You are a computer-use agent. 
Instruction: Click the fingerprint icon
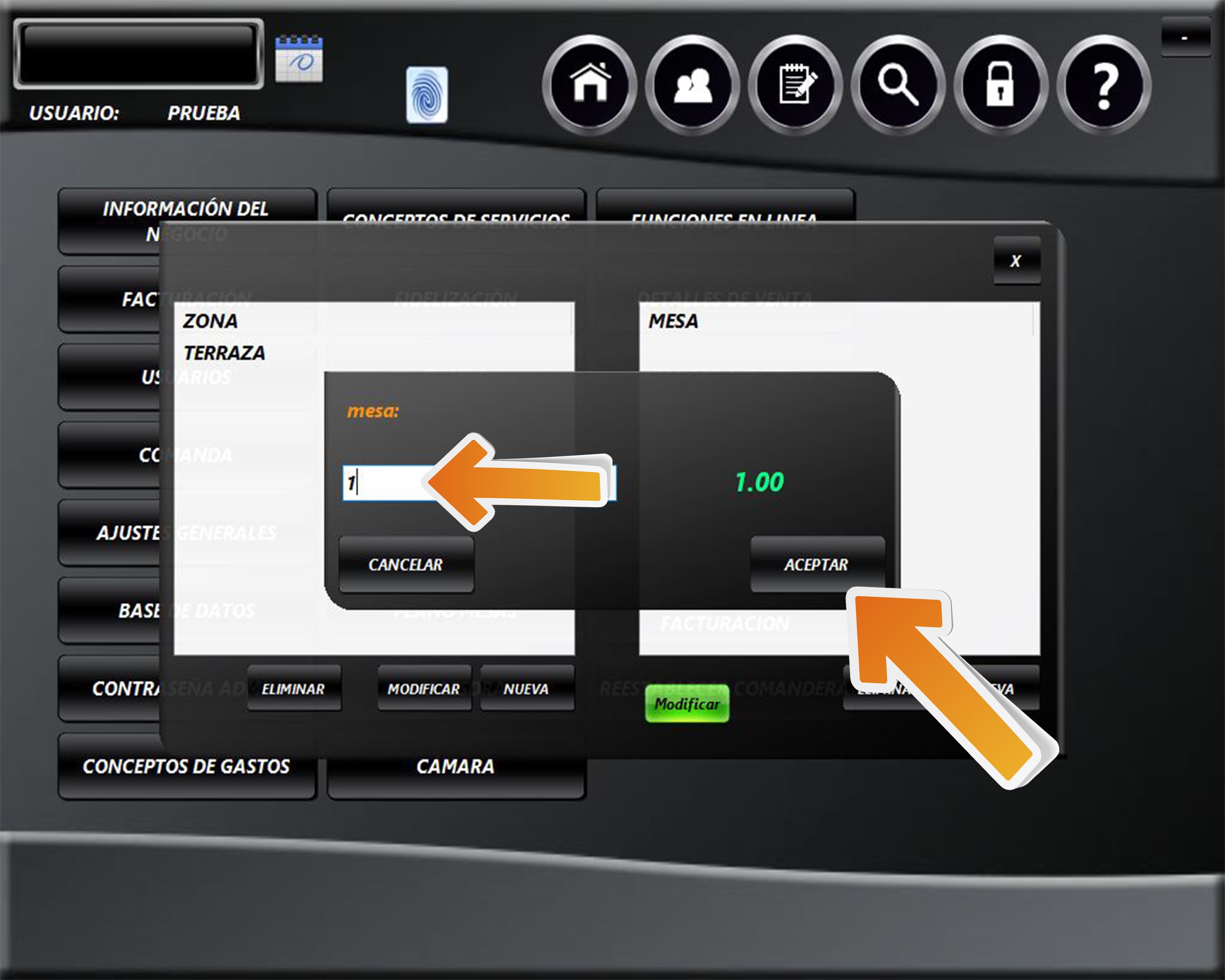tap(427, 94)
